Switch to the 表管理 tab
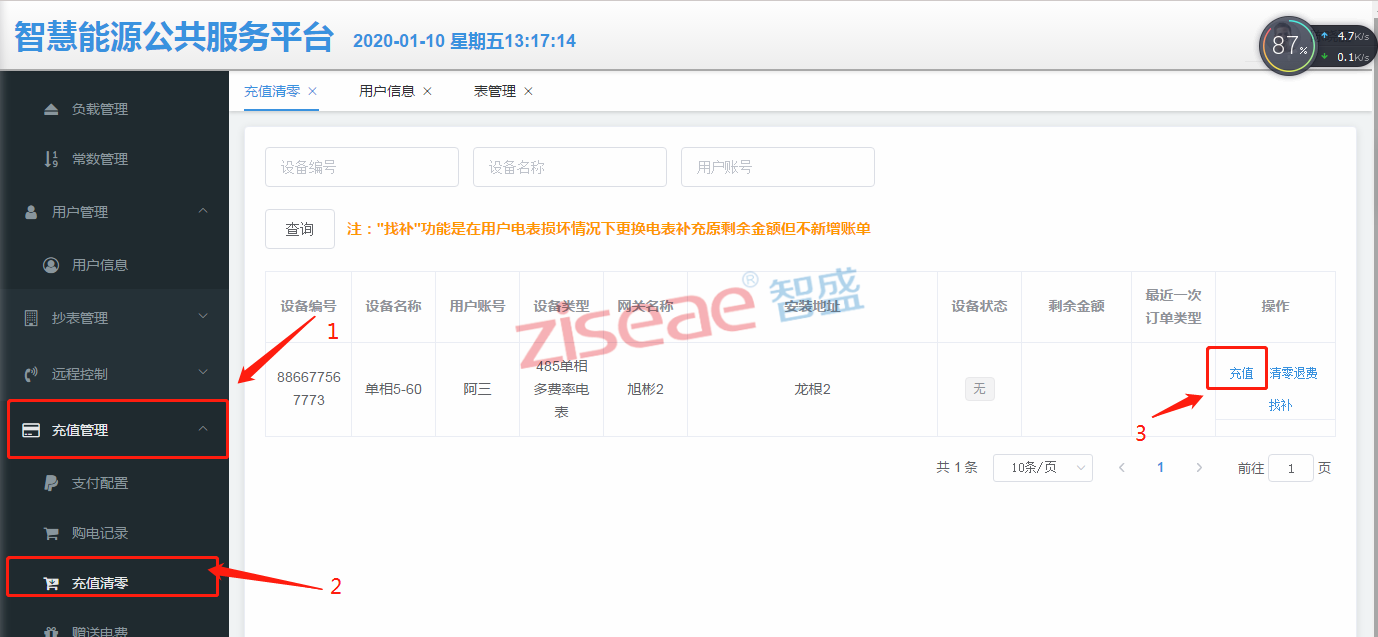 [494, 91]
